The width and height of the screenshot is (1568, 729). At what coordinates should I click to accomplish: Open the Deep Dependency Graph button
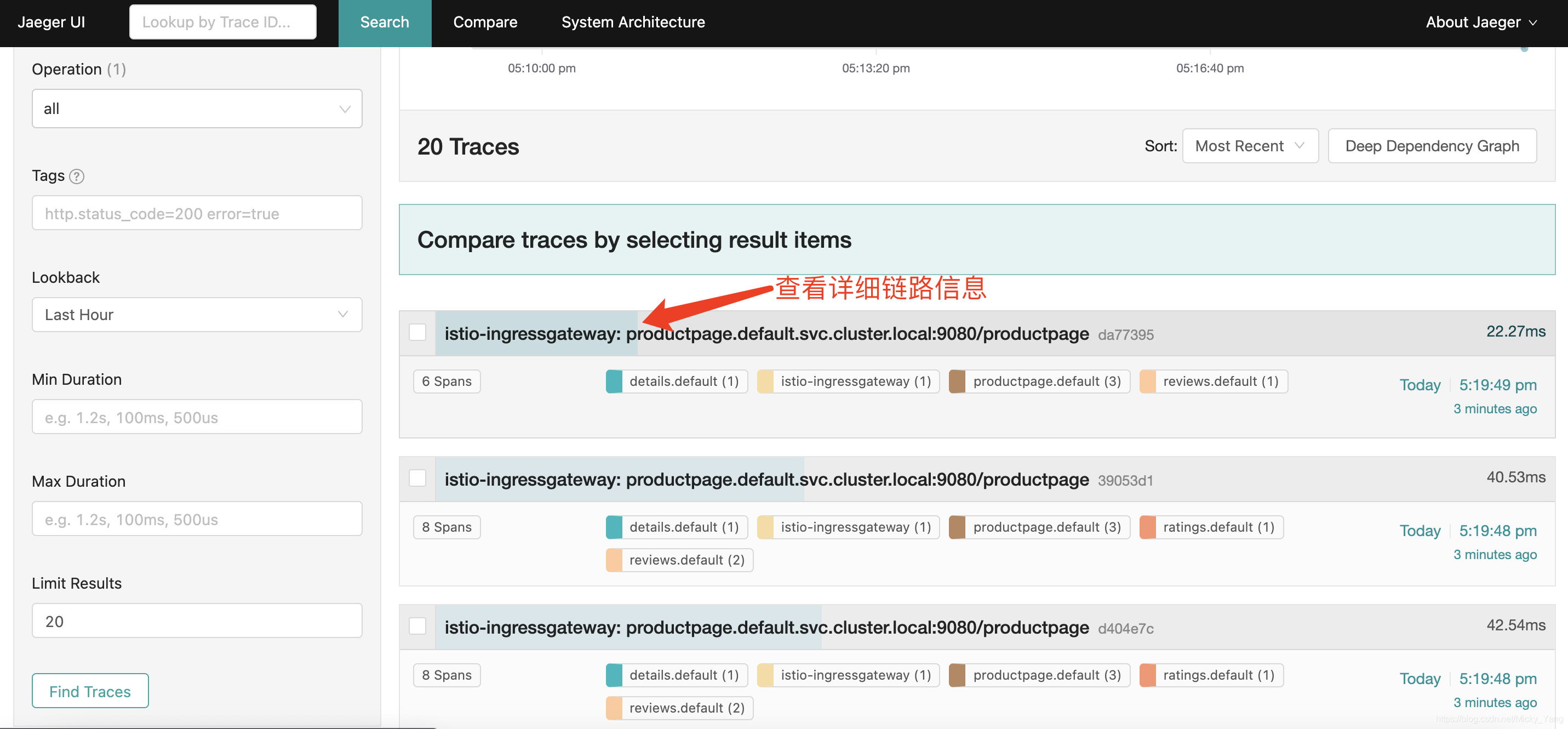click(x=1431, y=146)
